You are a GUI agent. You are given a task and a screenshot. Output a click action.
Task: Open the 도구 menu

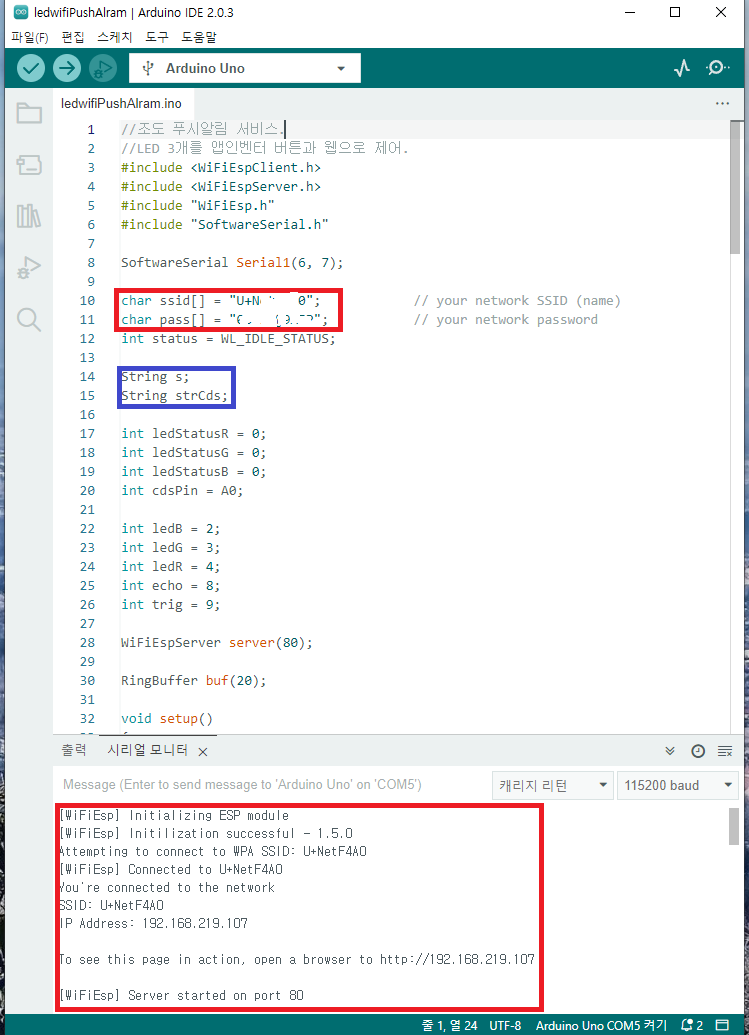click(157, 37)
